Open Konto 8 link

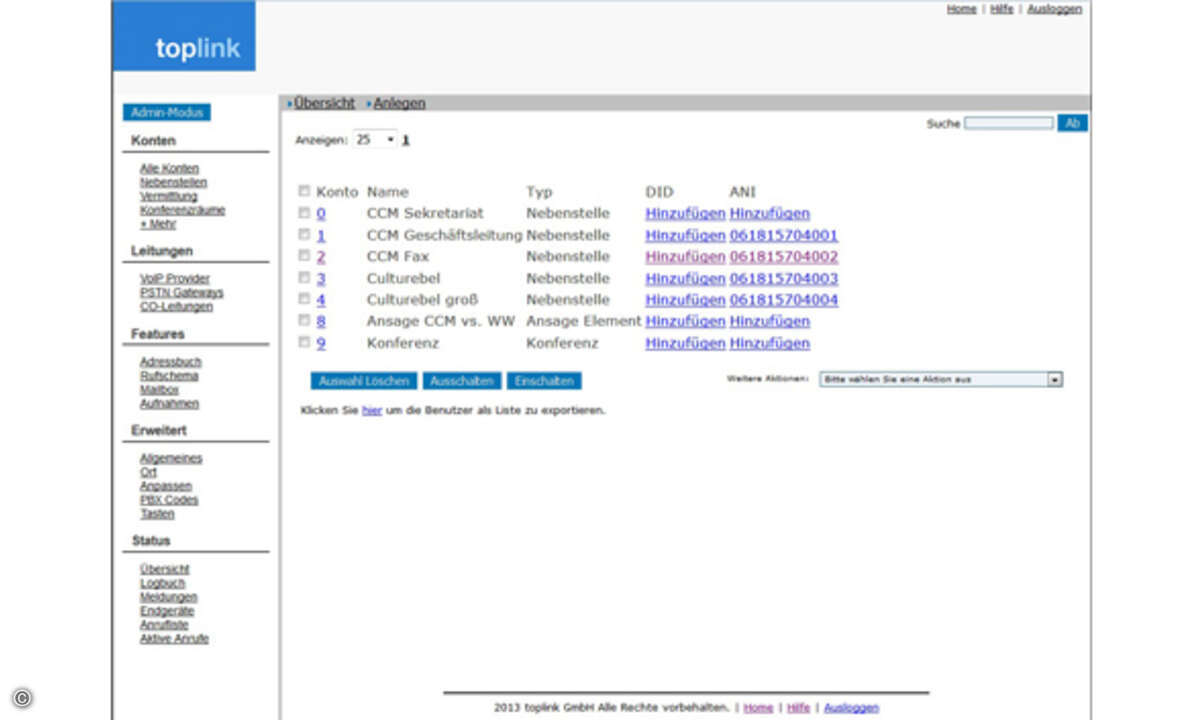tap(321, 321)
